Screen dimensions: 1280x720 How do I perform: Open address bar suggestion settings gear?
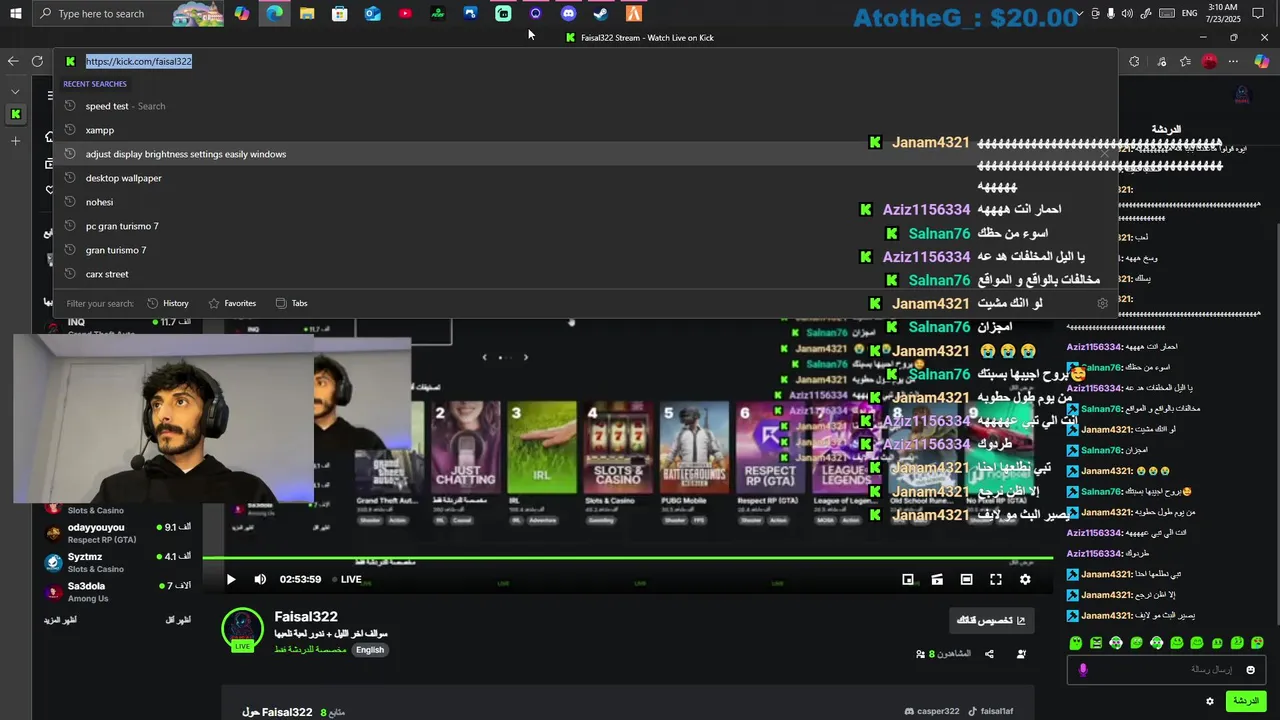[1102, 303]
